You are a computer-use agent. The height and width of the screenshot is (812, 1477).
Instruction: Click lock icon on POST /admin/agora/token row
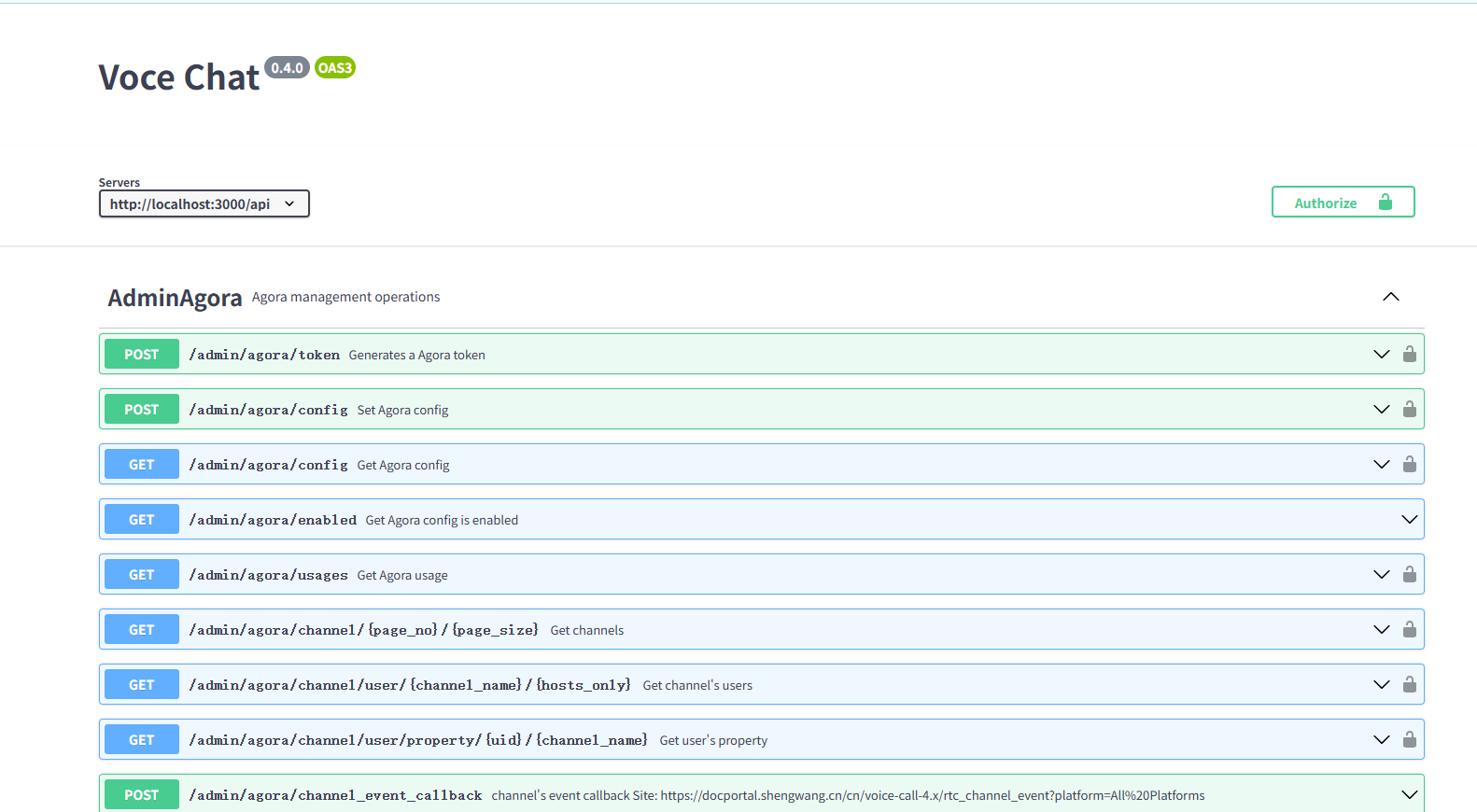(1410, 354)
